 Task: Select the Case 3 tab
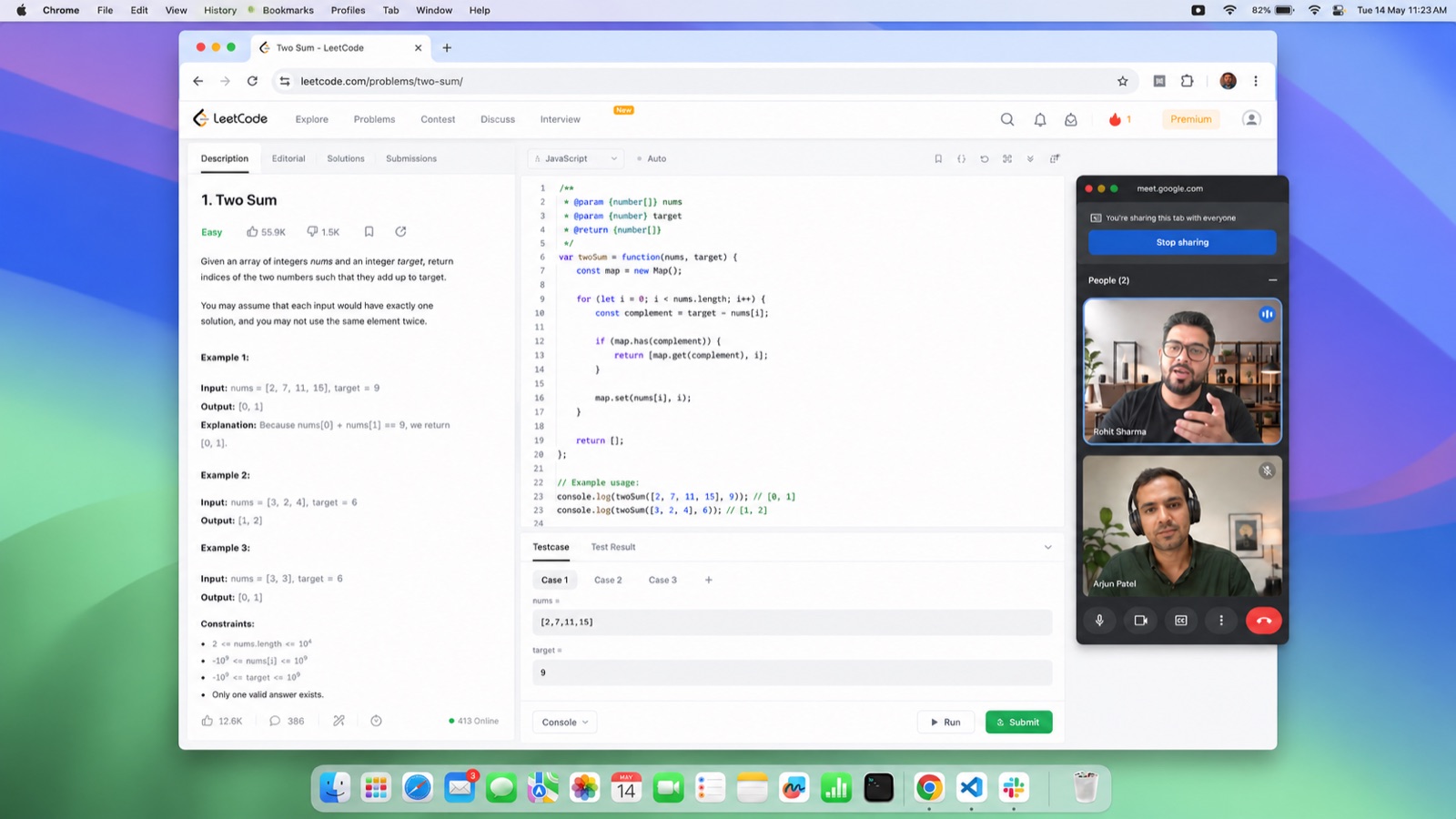pyautogui.click(x=662, y=580)
